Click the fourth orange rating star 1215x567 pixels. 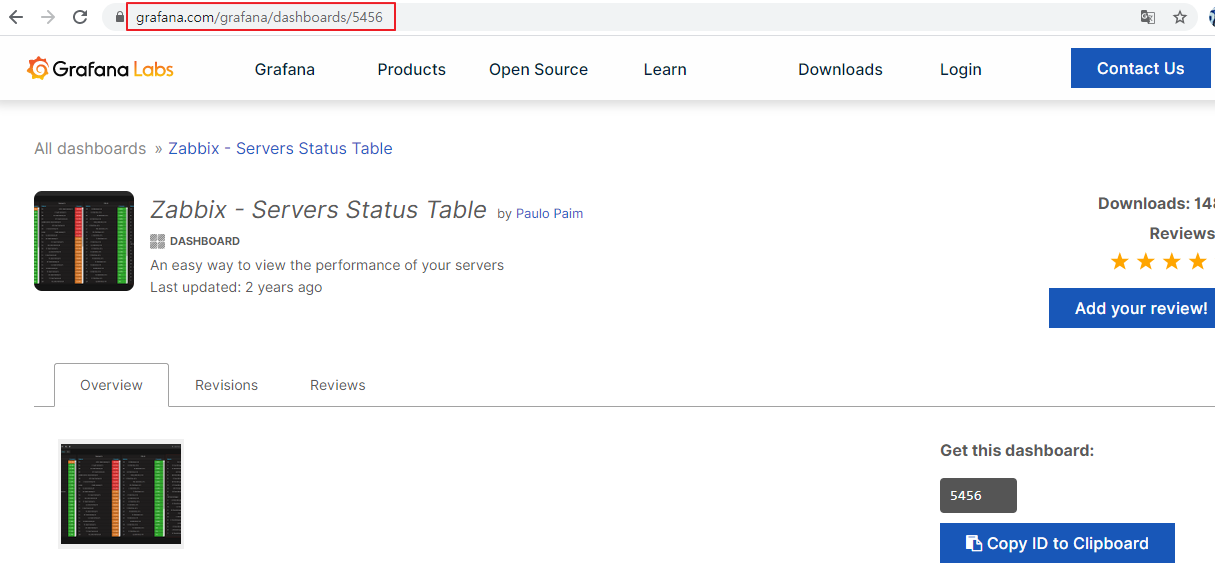point(1198,261)
